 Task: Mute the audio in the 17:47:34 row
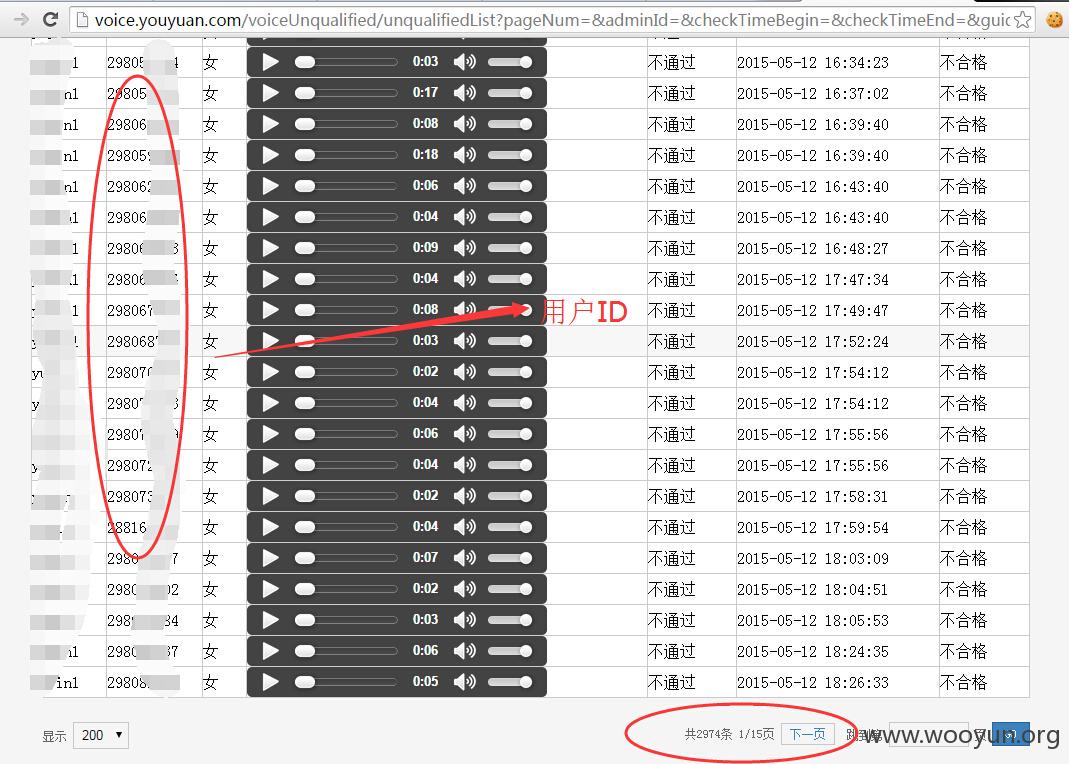point(465,279)
